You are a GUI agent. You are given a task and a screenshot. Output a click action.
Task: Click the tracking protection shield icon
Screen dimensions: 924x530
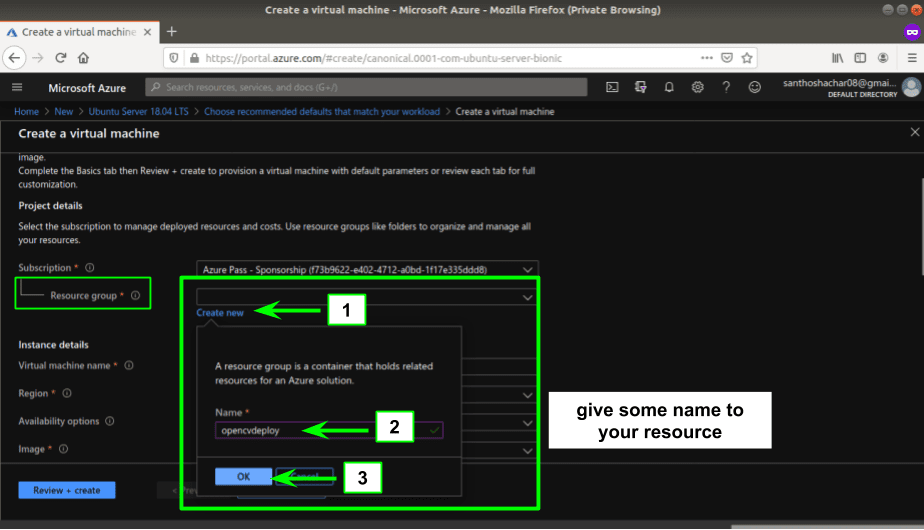pyautogui.click(x=174, y=58)
